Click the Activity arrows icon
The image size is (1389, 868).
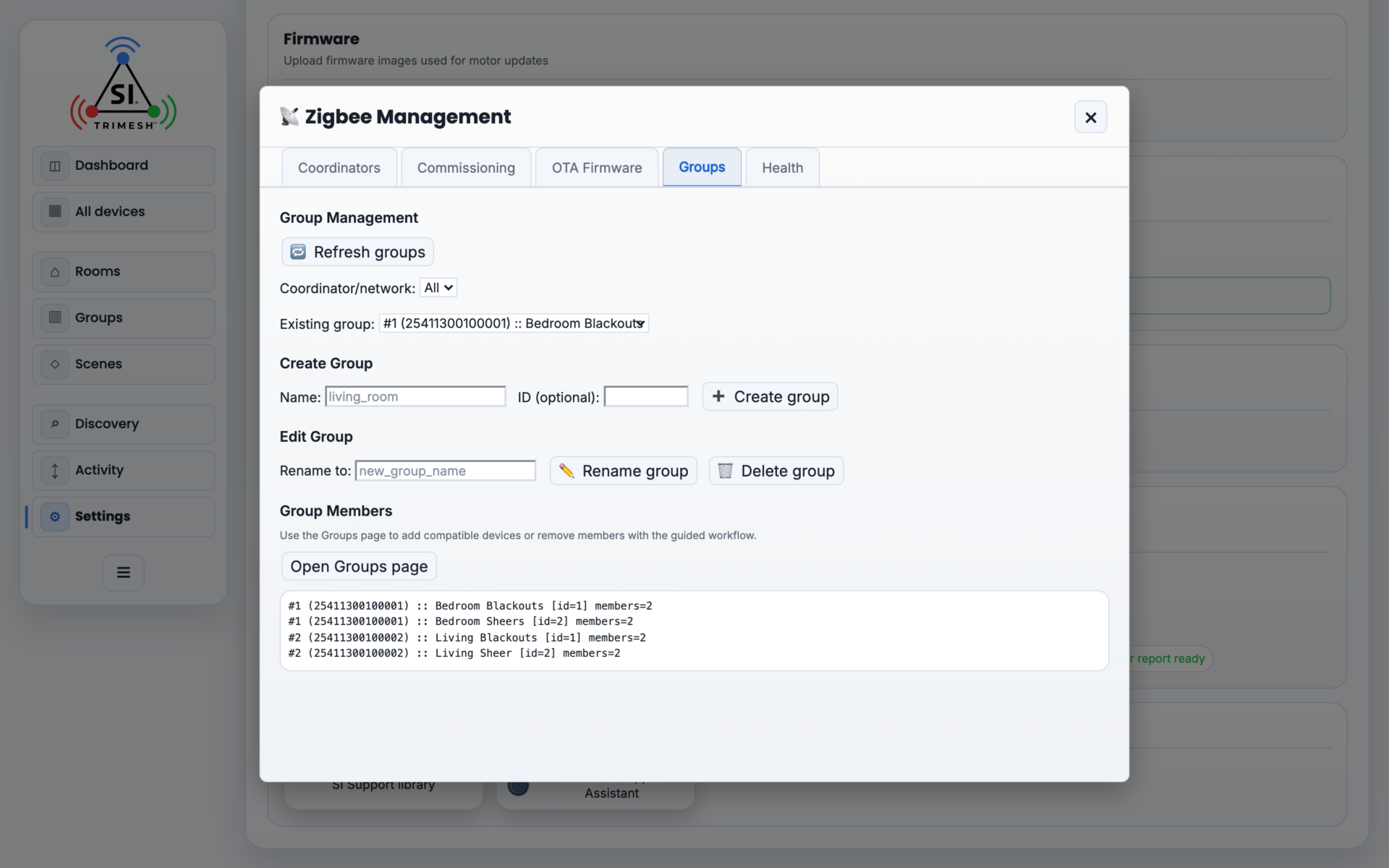point(55,470)
